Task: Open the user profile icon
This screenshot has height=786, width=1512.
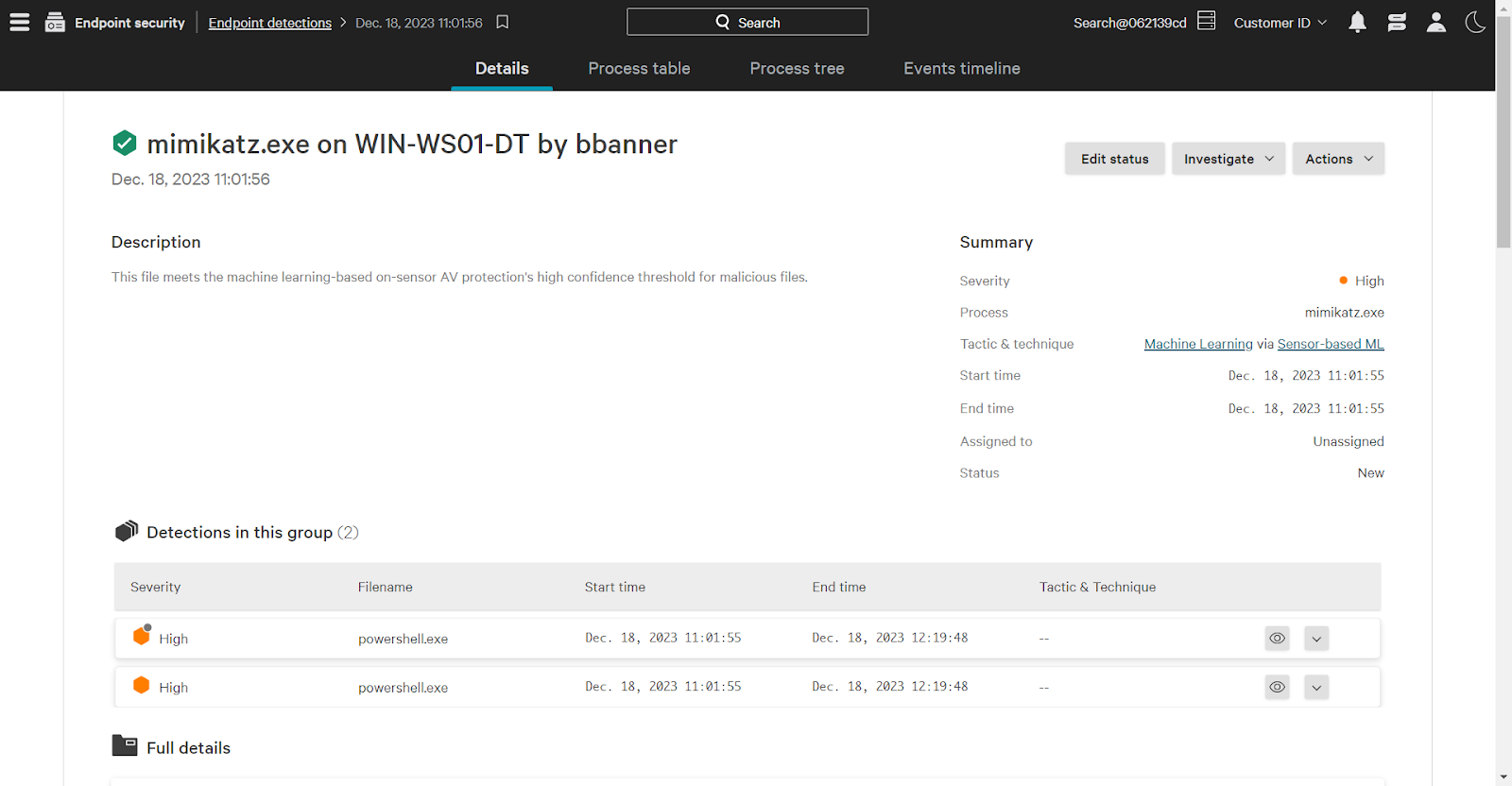Action: coord(1436,22)
